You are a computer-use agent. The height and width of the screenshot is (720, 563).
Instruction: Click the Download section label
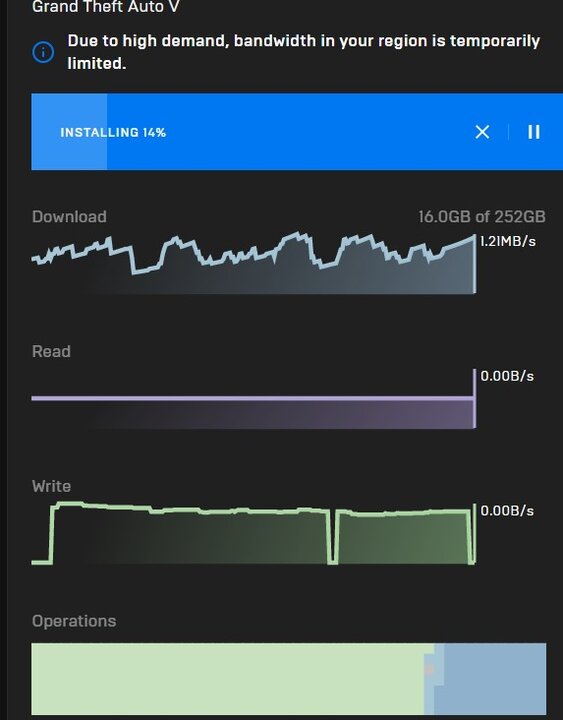click(x=69, y=216)
